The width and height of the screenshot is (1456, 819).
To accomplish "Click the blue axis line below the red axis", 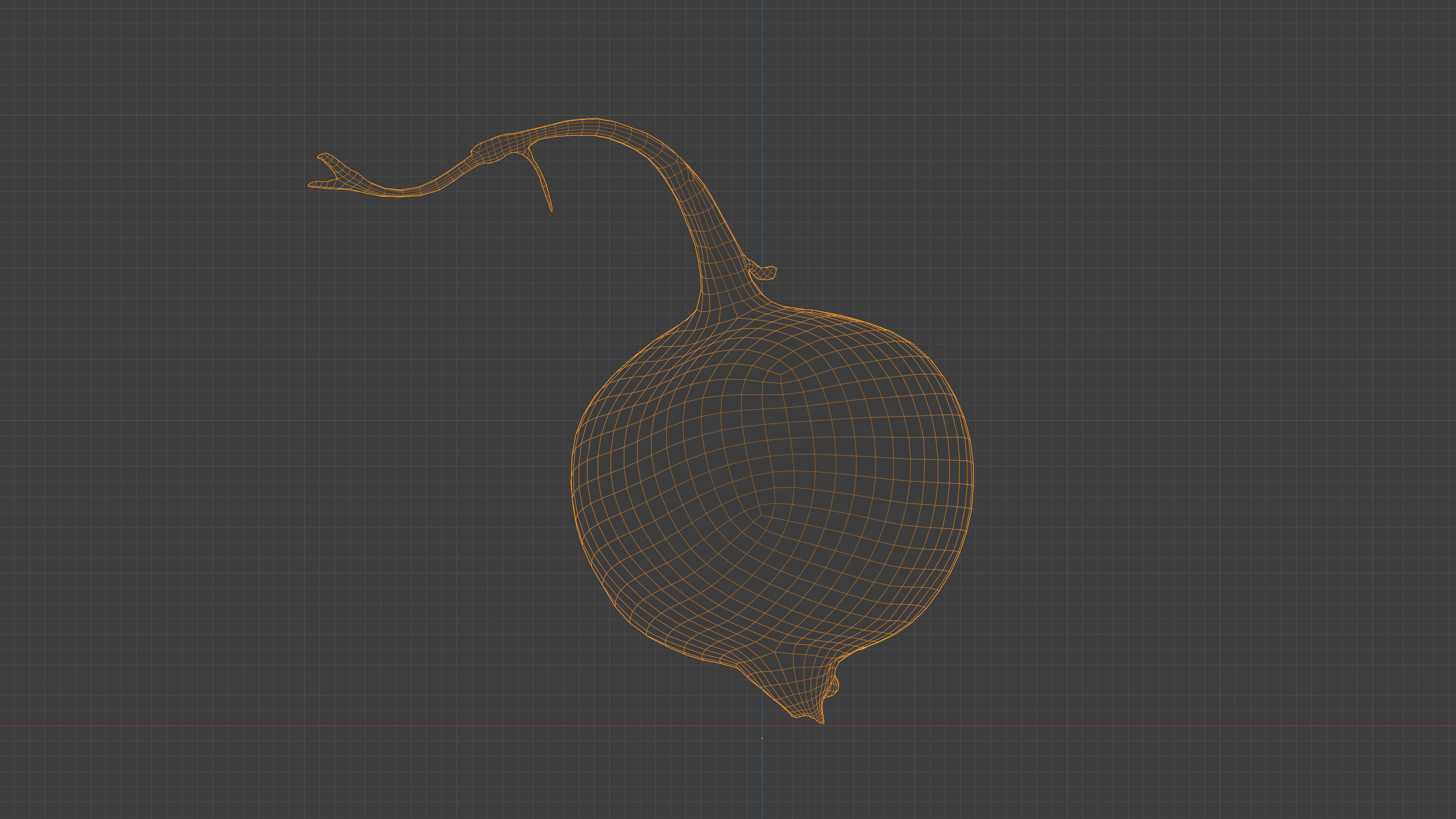I will click(762, 780).
